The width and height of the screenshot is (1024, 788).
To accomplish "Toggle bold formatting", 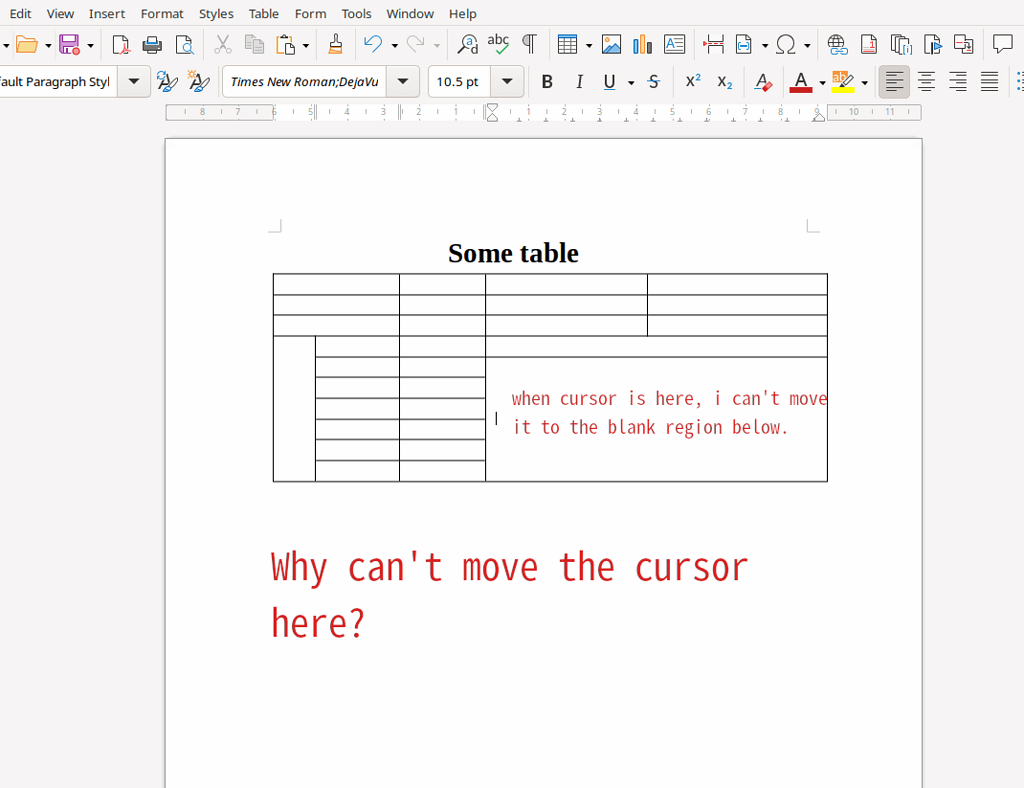I will pyautogui.click(x=547, y=81).
